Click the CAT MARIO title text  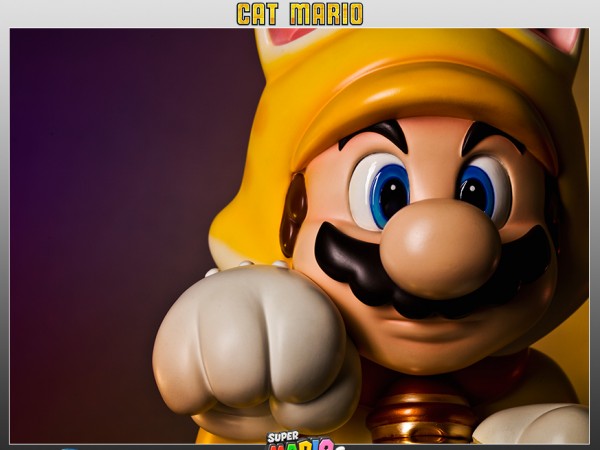coord(299,14)
